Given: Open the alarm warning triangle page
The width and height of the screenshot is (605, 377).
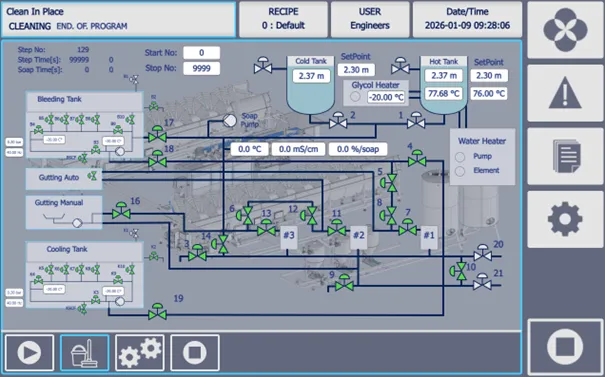Looking at the screenshot, I should (565, 93).
